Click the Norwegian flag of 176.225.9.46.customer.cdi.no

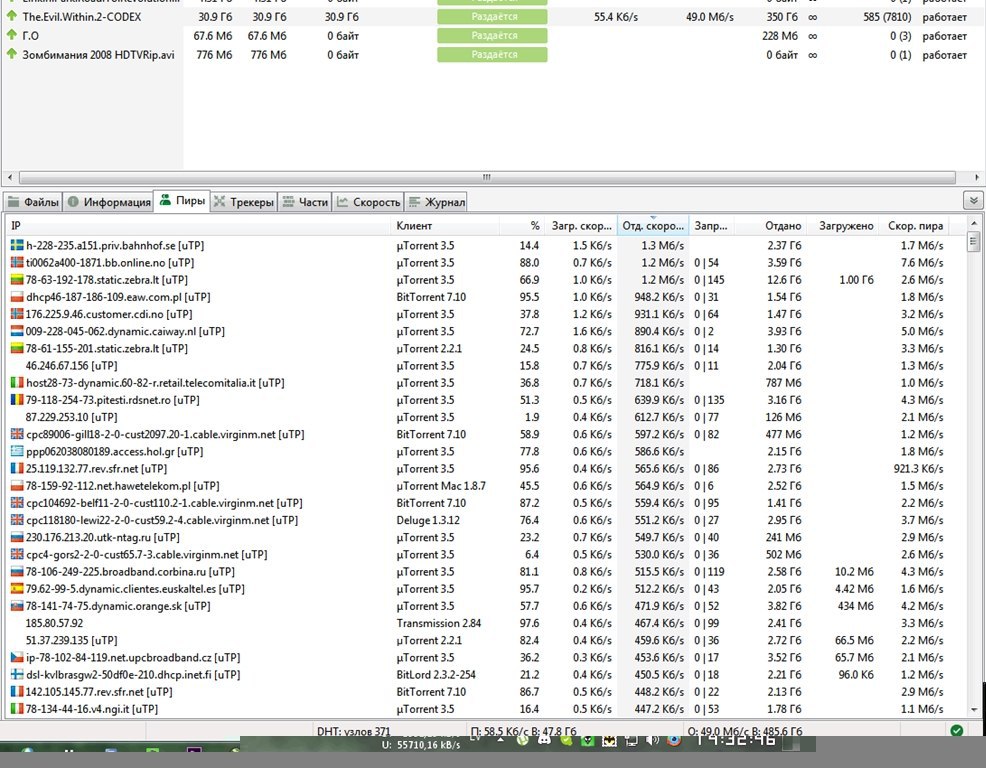(17, 314)
